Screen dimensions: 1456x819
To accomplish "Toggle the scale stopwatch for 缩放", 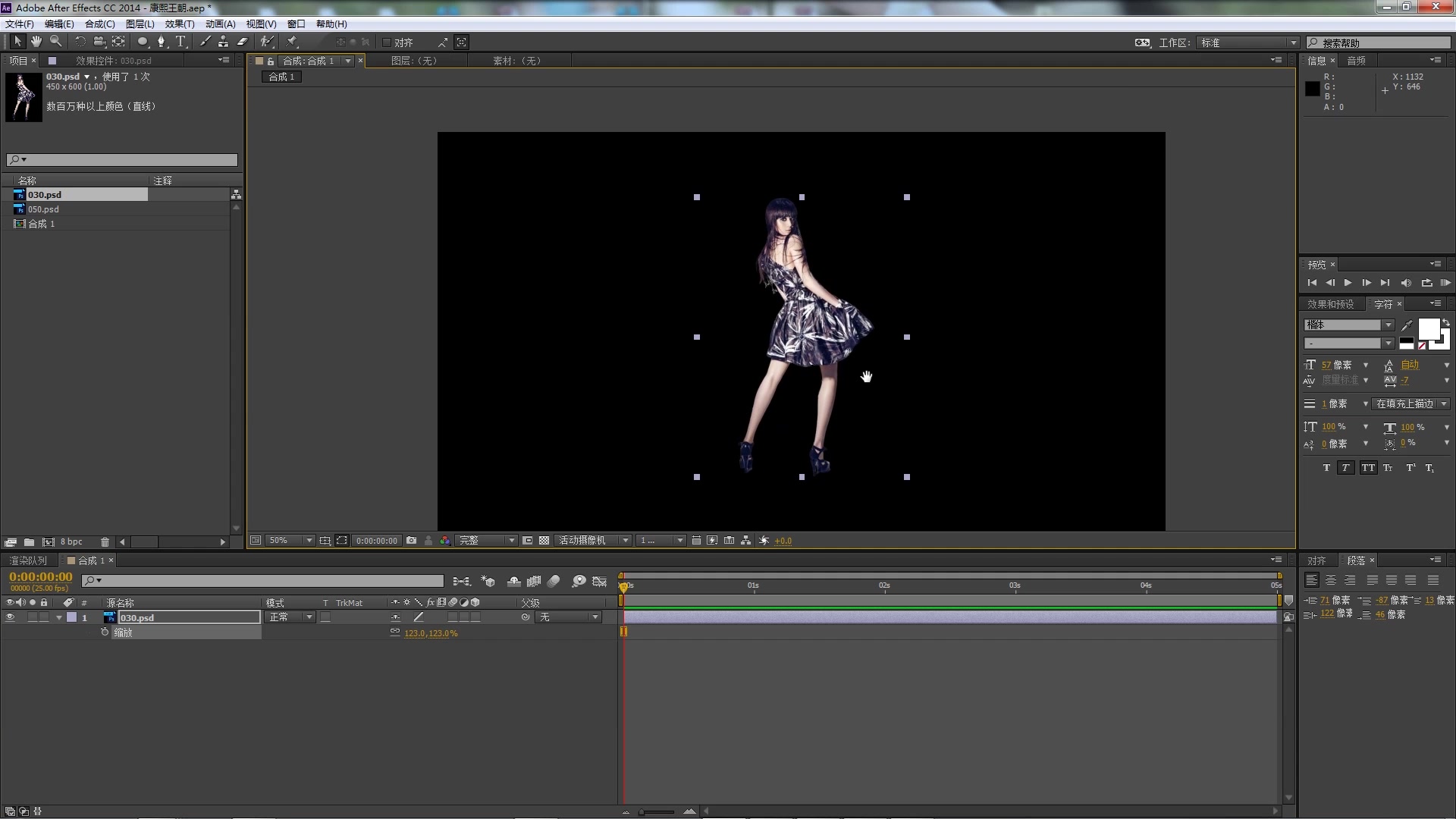I will point(105,632).
